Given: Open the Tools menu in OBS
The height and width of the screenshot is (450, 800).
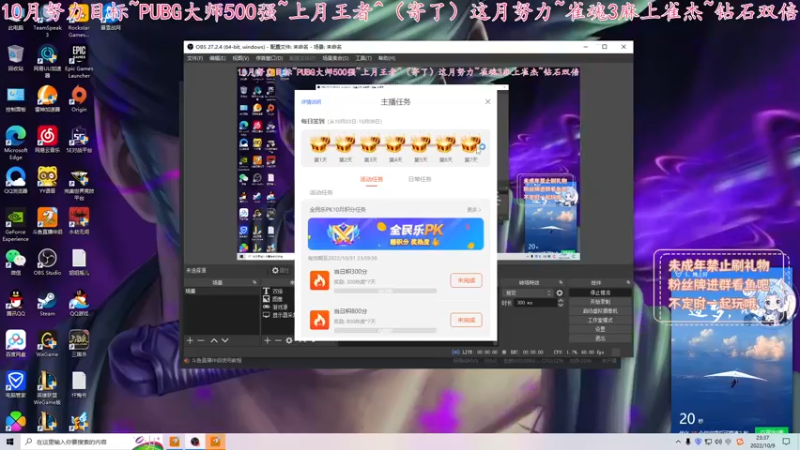Looking at the screenshot, I should coord(363,58).
